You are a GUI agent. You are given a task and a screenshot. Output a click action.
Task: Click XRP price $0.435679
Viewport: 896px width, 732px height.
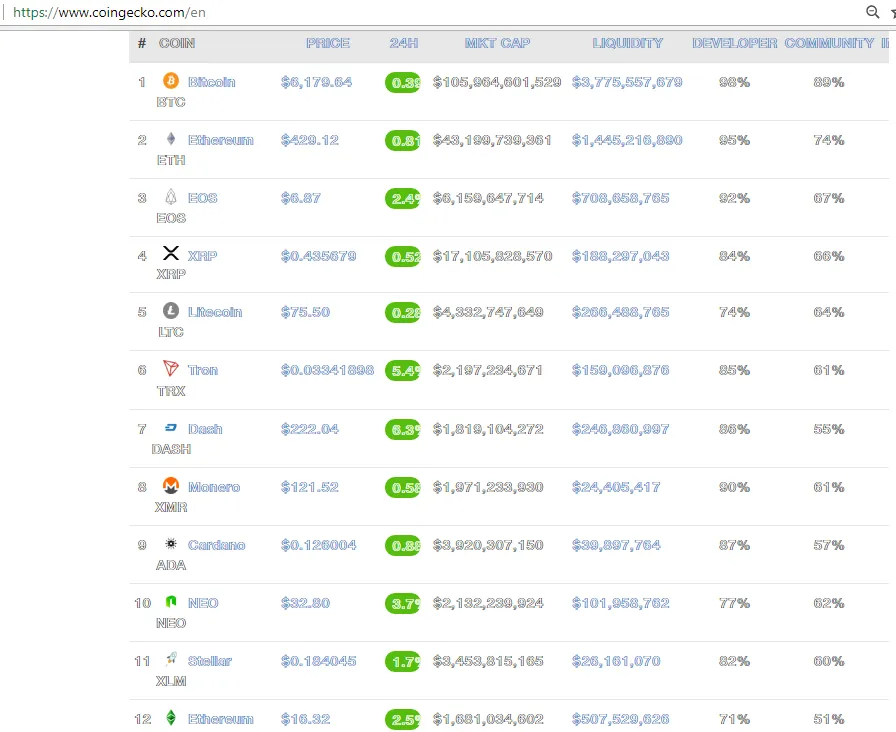pyautogui.click(x=318, y=256)
